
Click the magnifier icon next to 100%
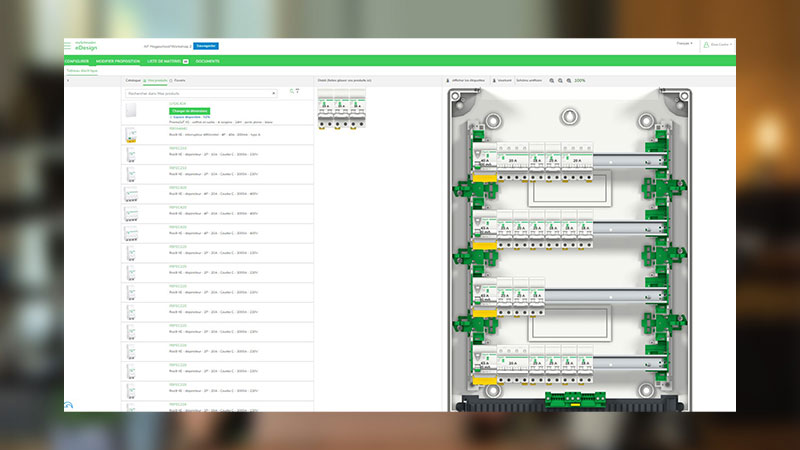tap(569, 81)
